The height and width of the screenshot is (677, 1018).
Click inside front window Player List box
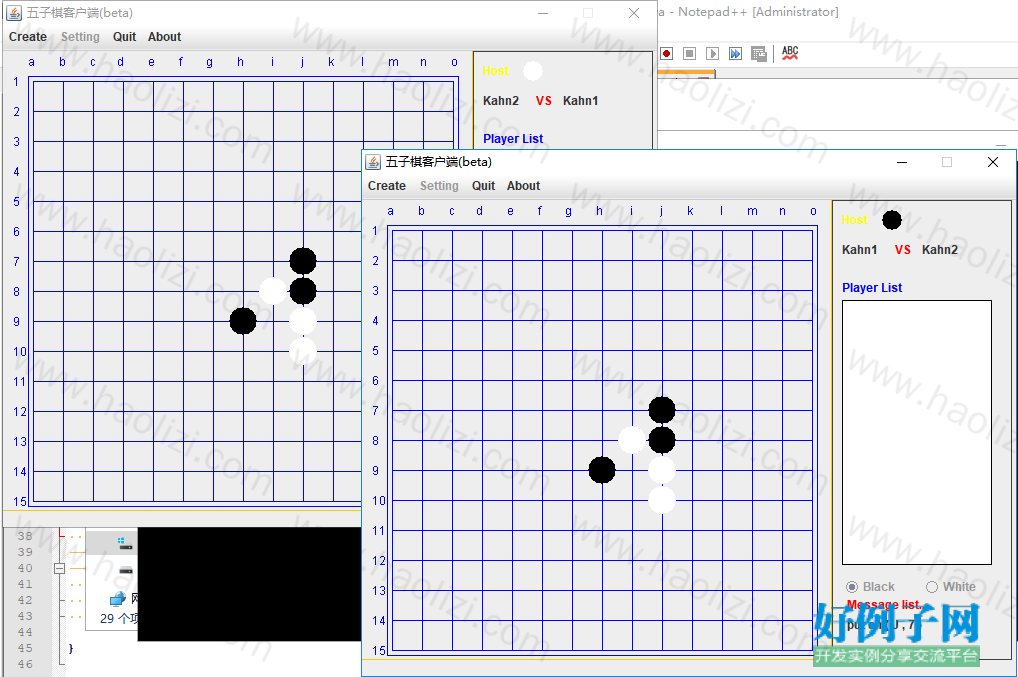(x=917, y=432)
